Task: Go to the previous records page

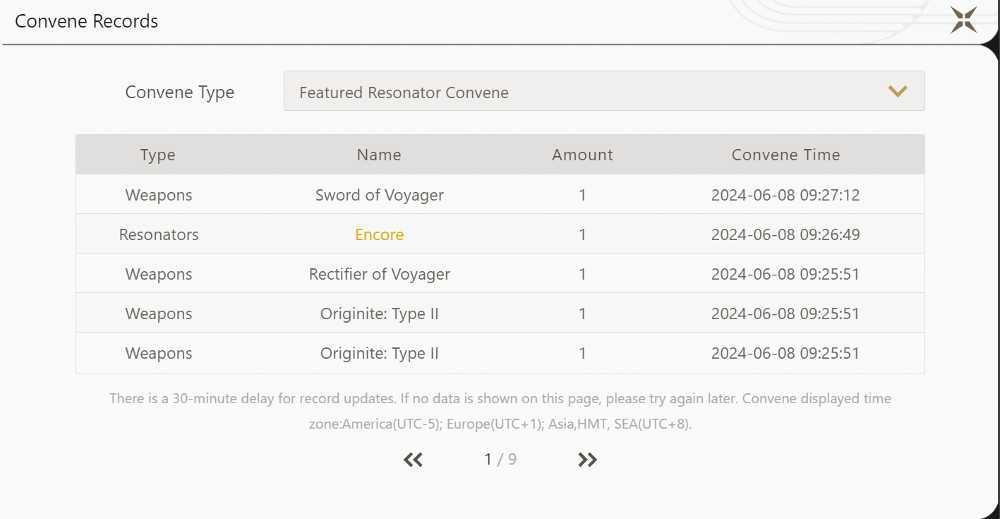Action: (x=413, y=460)
